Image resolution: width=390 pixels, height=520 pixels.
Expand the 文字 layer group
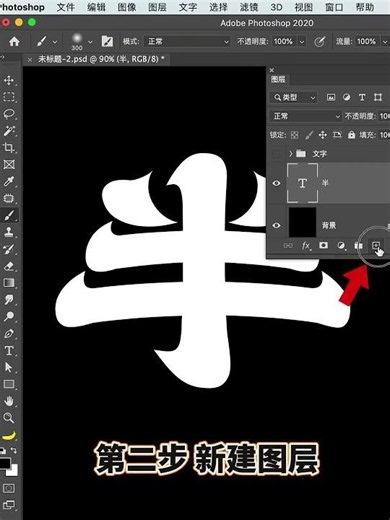pos(291,154)
